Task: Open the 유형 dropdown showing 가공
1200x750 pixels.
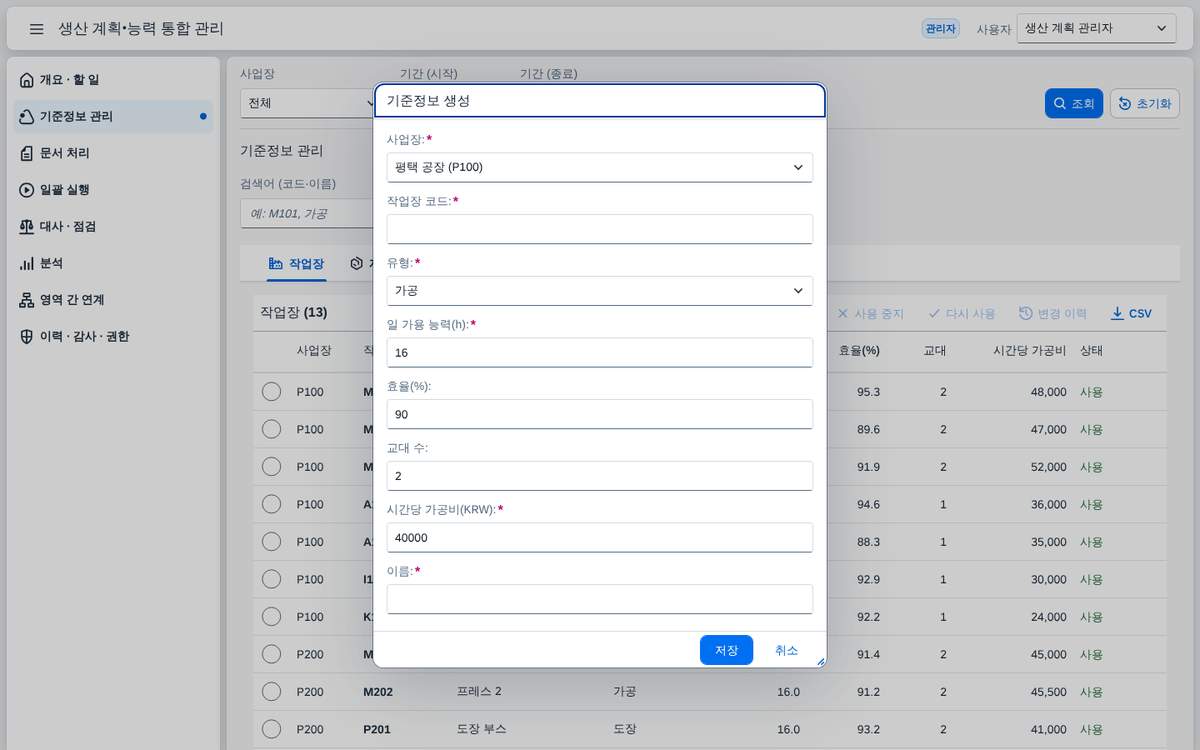Action: point(599,290)
